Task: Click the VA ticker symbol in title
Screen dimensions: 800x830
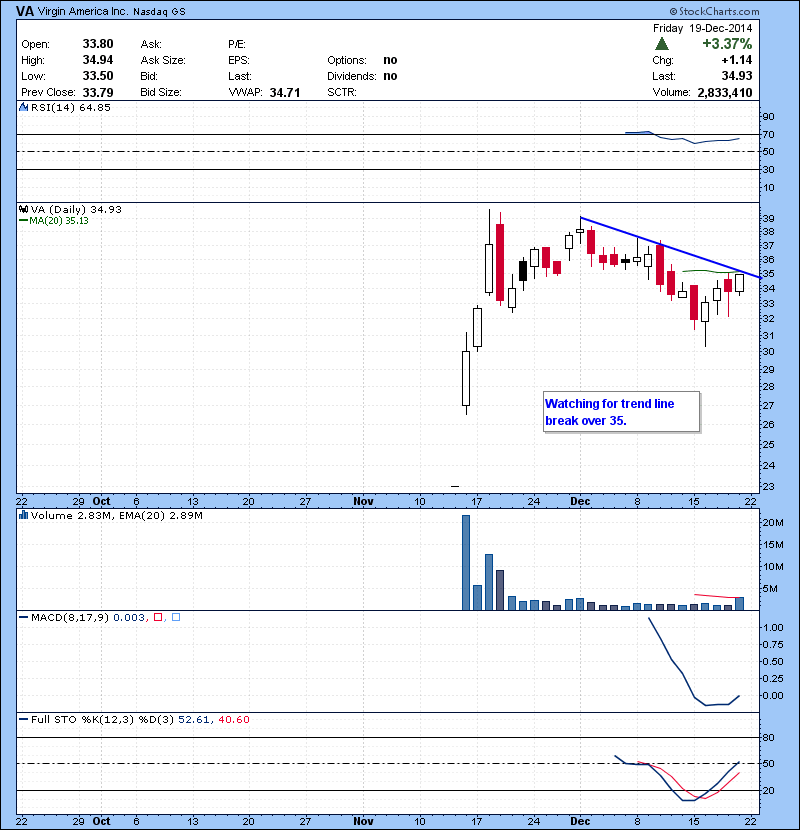Action: (x=25, y=11)
